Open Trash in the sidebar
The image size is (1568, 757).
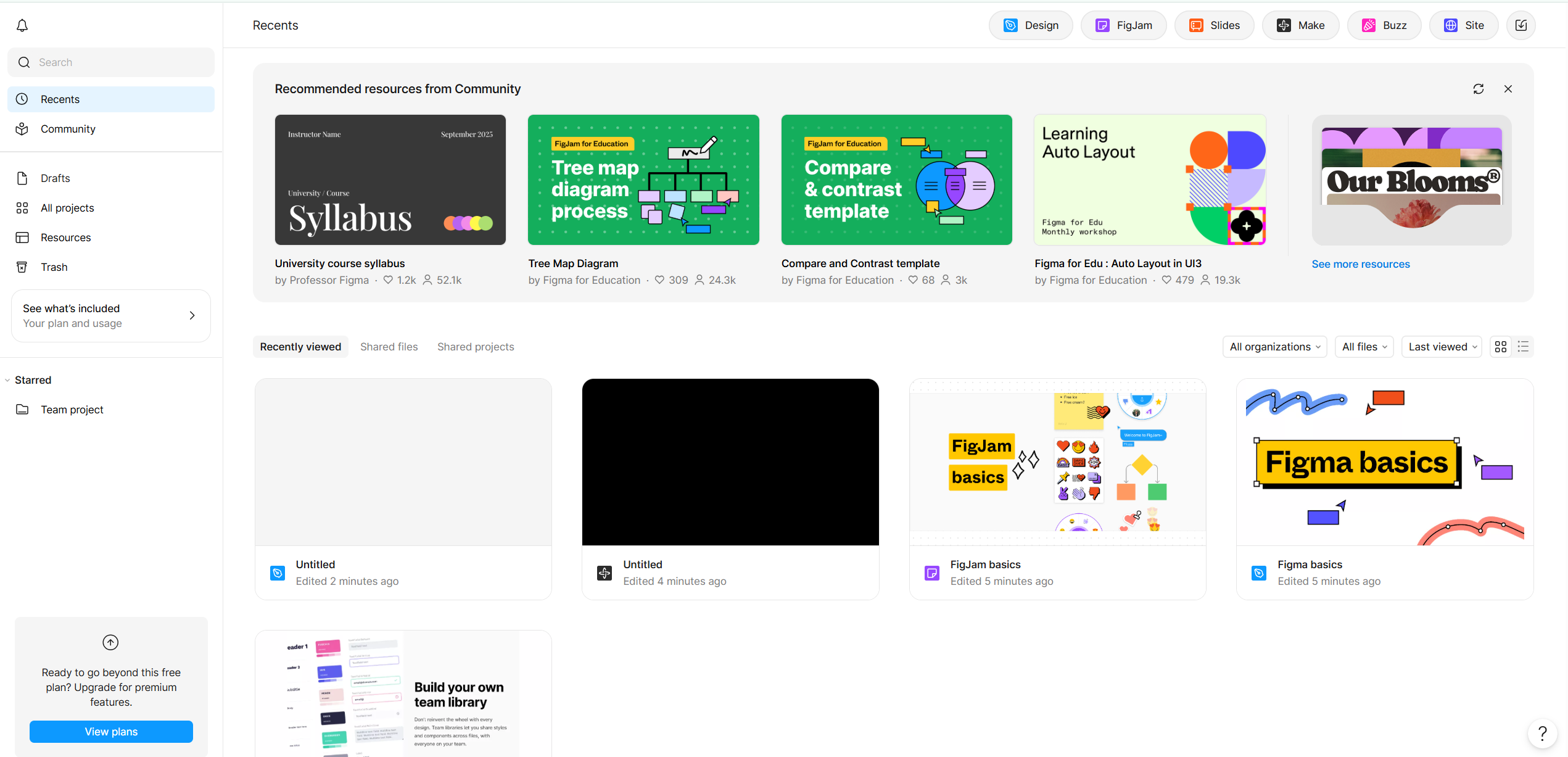pos(111,267)
